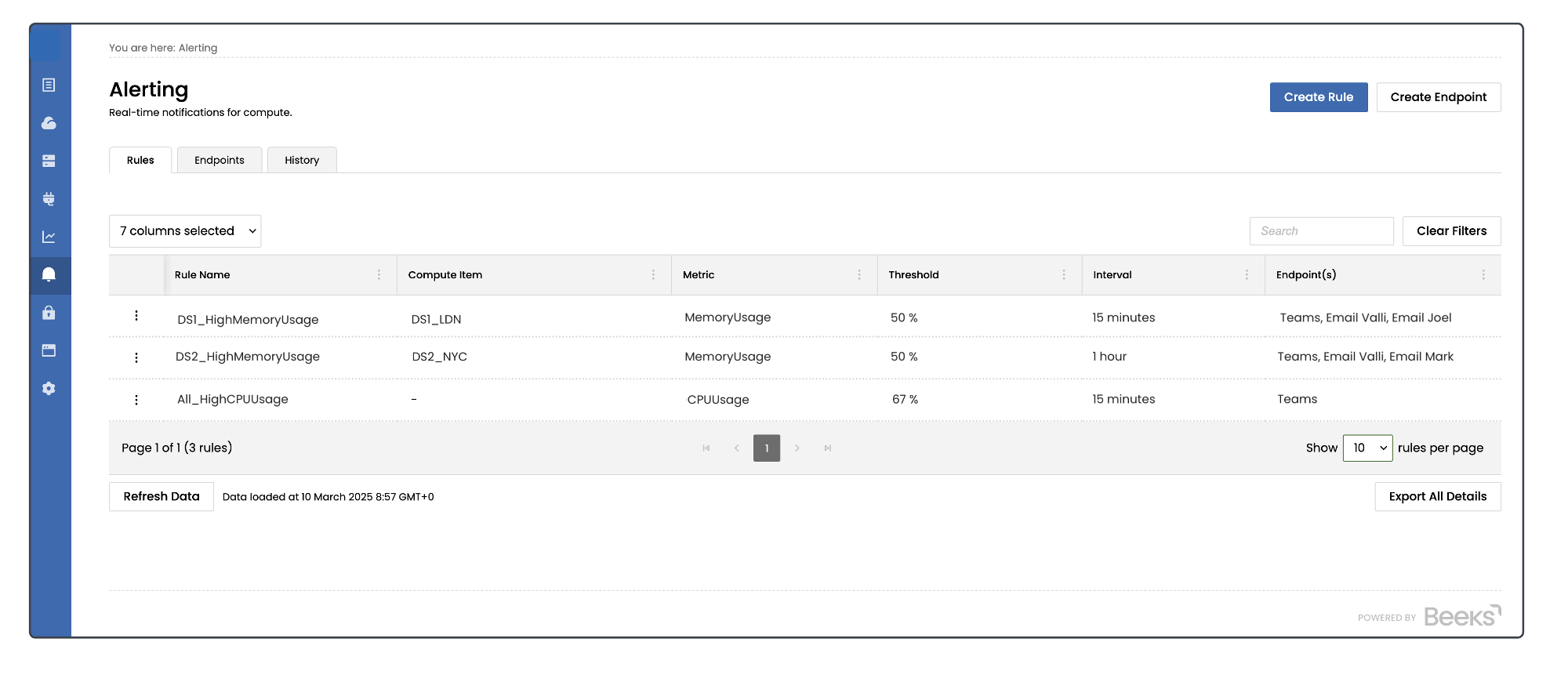Viewport: 1568px width, 689px height.
Task: Click the padlock security icon
Action: [x=49, y=313]
